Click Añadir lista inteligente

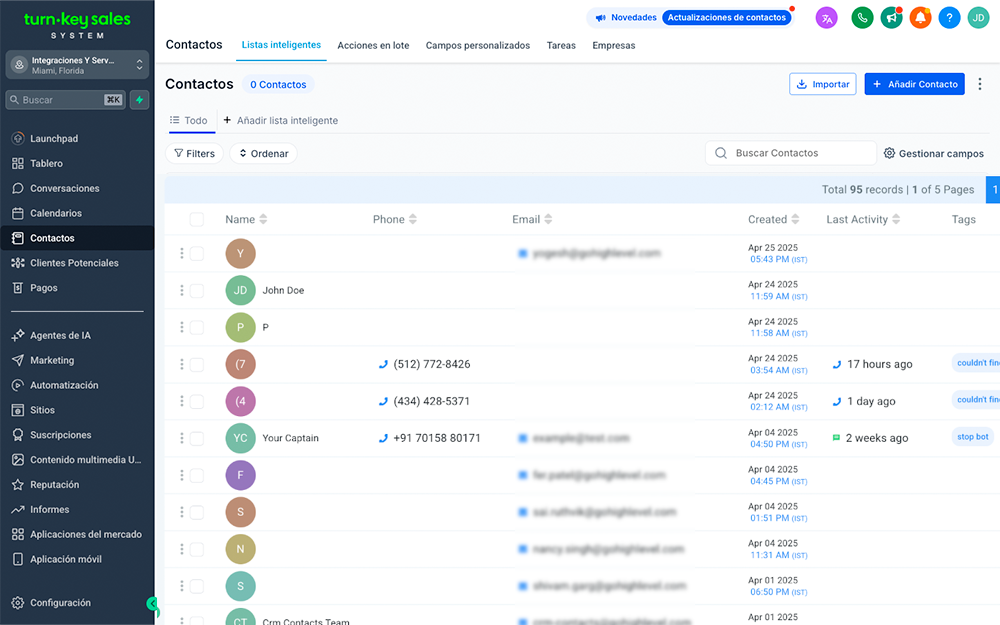click(x=281, y=121)
